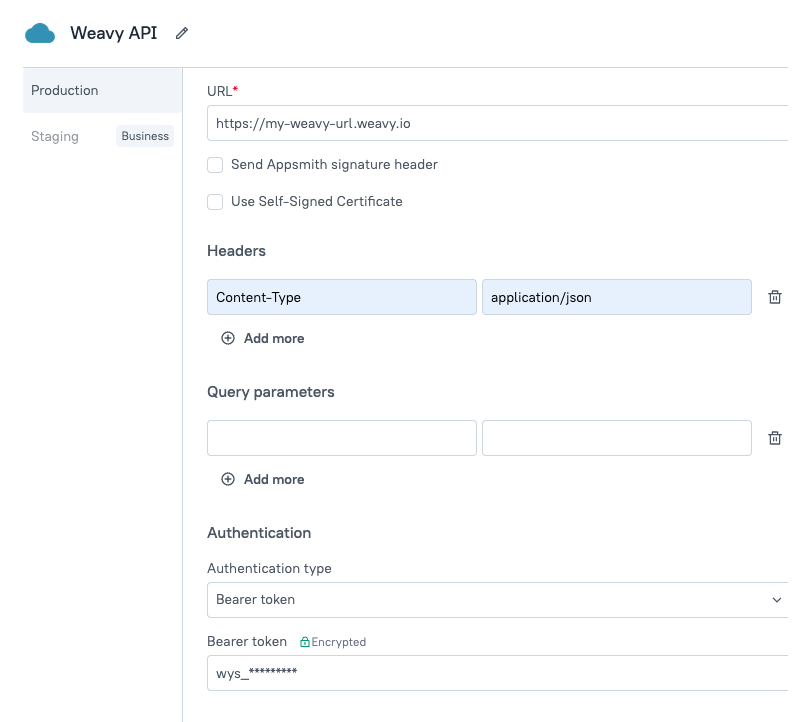Click the Bearer token input field
812x722 pixels.
(497, 673)
